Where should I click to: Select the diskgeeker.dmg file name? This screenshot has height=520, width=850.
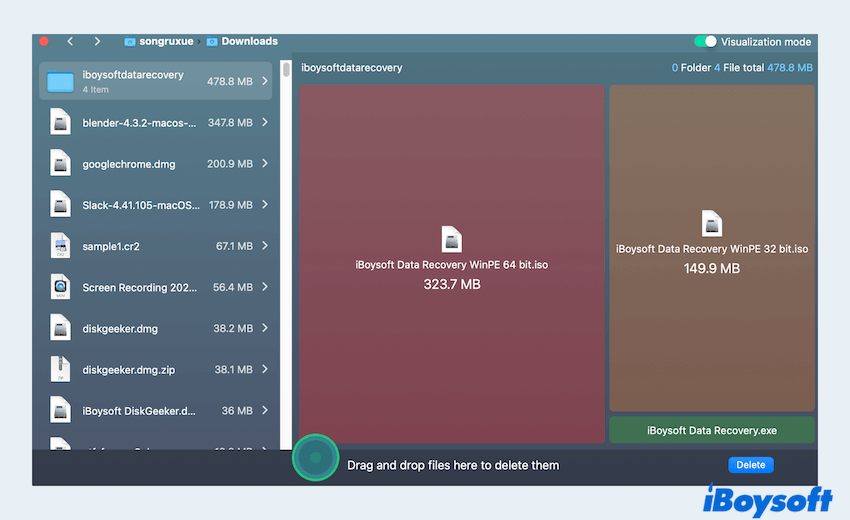(120, 329)
